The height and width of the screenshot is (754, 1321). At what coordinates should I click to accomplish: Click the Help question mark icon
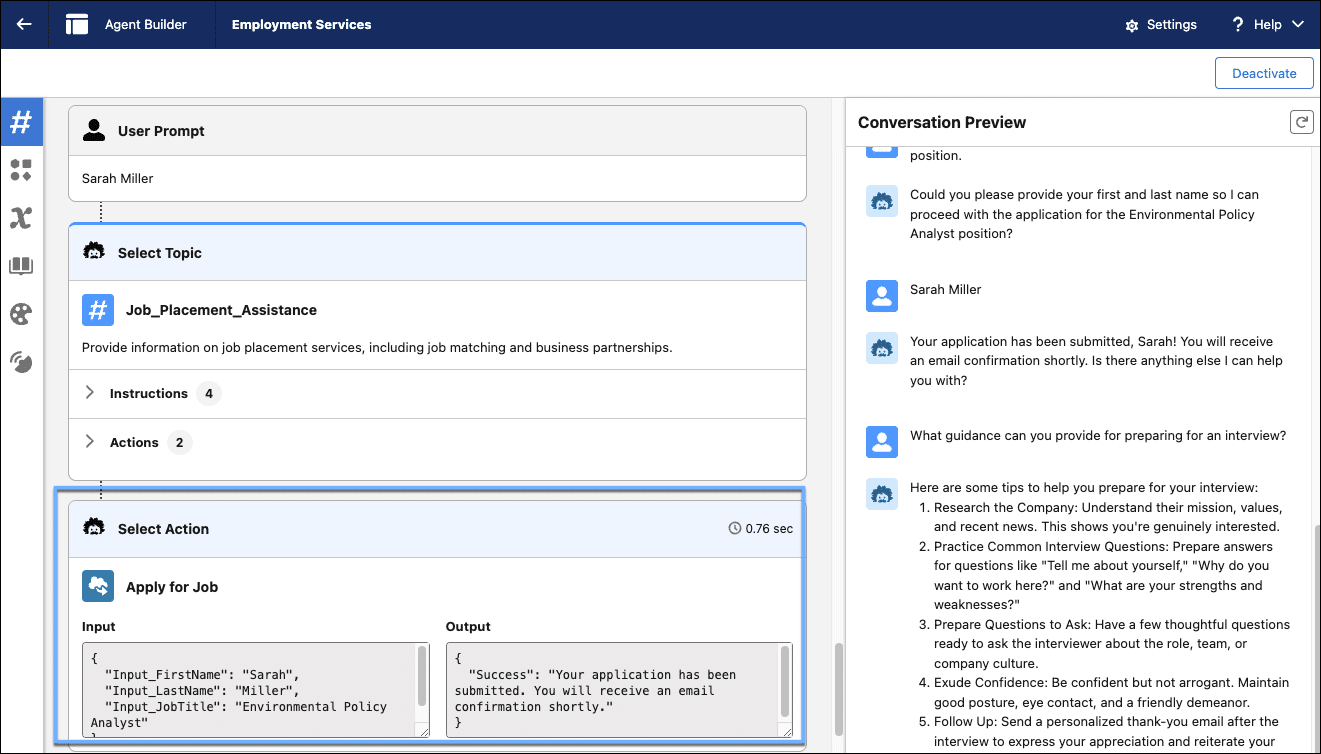click(x=1238, y=24)
